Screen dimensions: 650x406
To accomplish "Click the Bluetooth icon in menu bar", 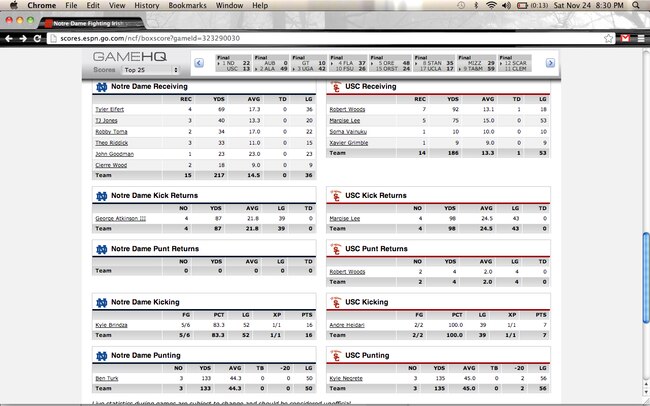I will [x=476, y=5].
